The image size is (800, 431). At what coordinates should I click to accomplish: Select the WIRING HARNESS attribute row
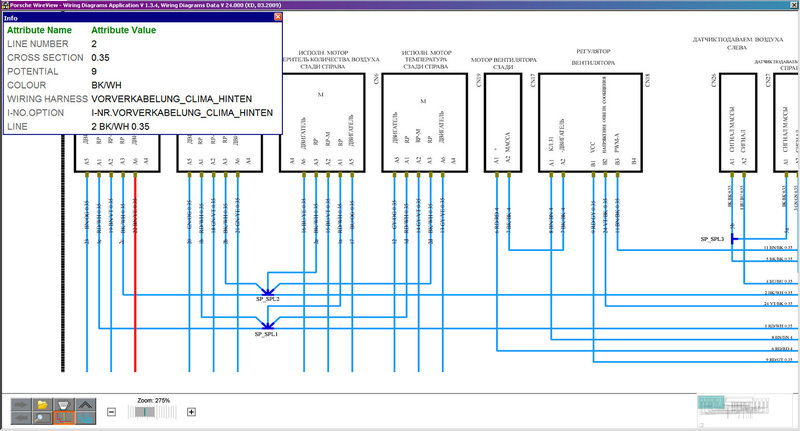[140, 100]
